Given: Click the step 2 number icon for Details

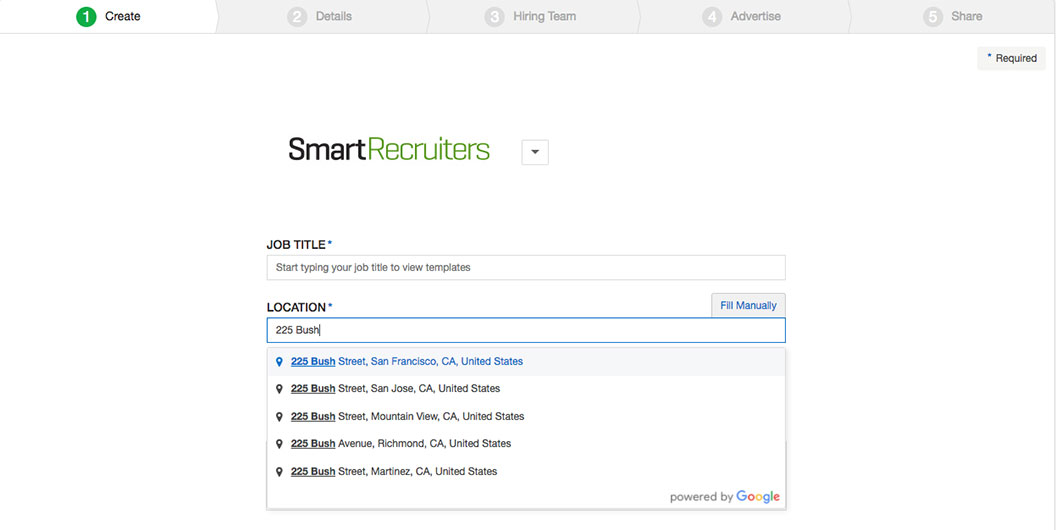Looking at the screenshot, I should tap(297, 17).
